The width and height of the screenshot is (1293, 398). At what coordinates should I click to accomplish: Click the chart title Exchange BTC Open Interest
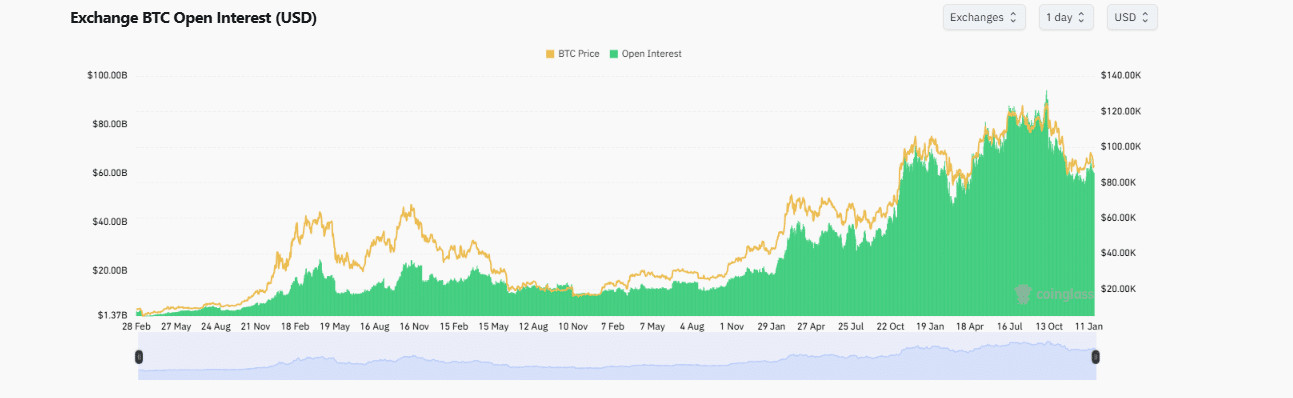193,18
